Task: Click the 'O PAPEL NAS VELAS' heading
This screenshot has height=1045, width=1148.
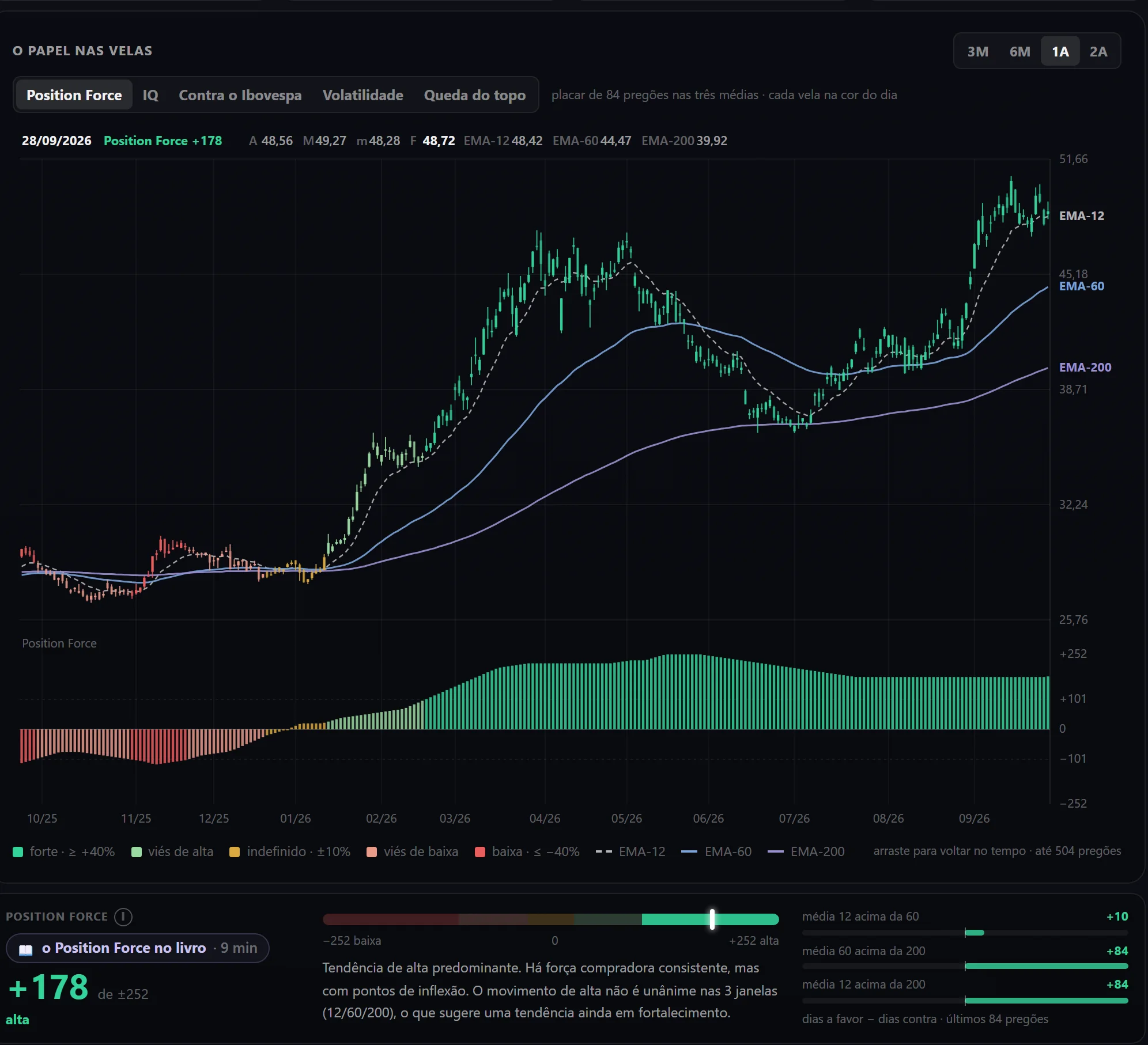Action: [x=82, y=51]
